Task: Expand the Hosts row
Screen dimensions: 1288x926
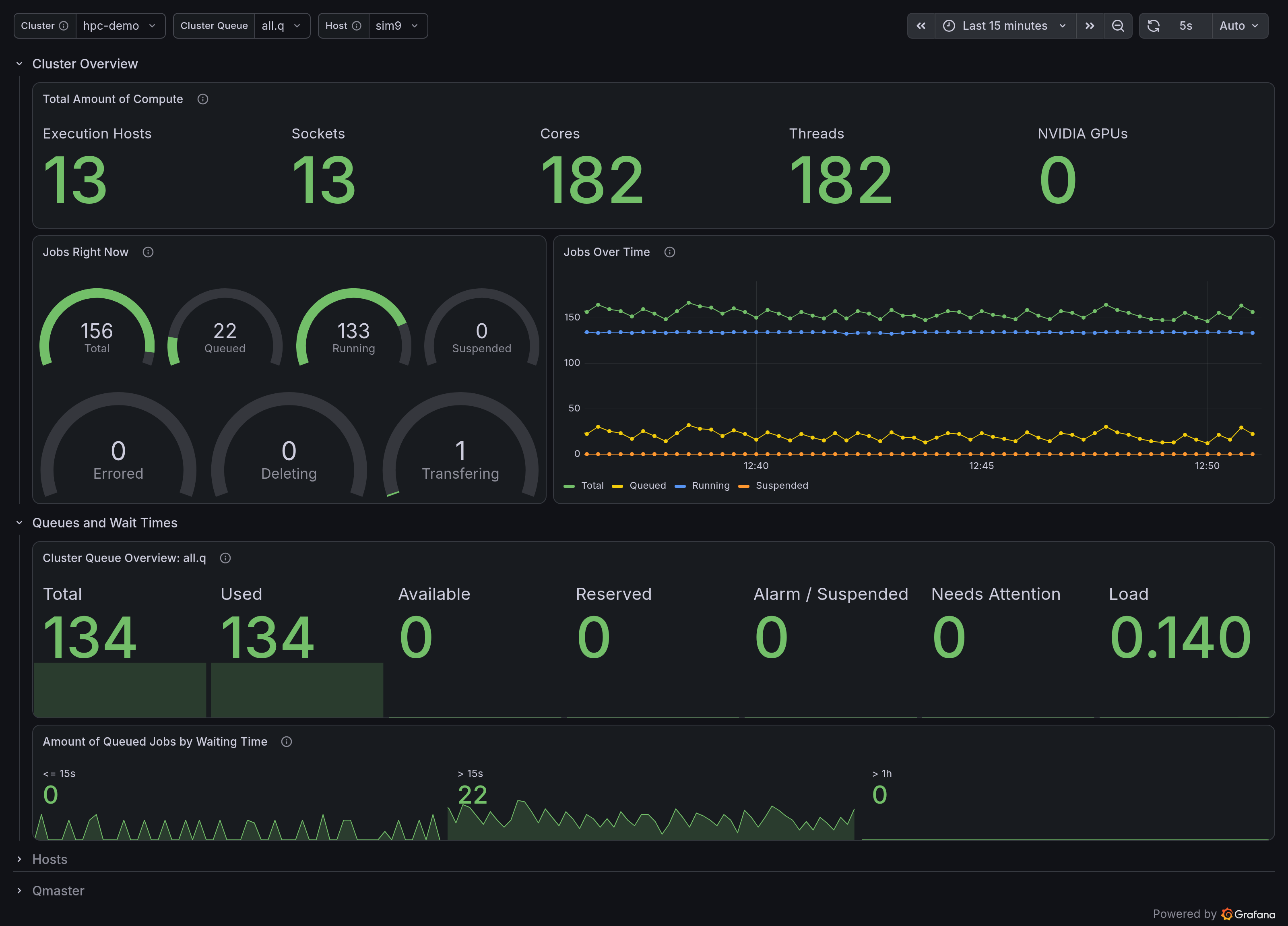Action: [50, 859]
